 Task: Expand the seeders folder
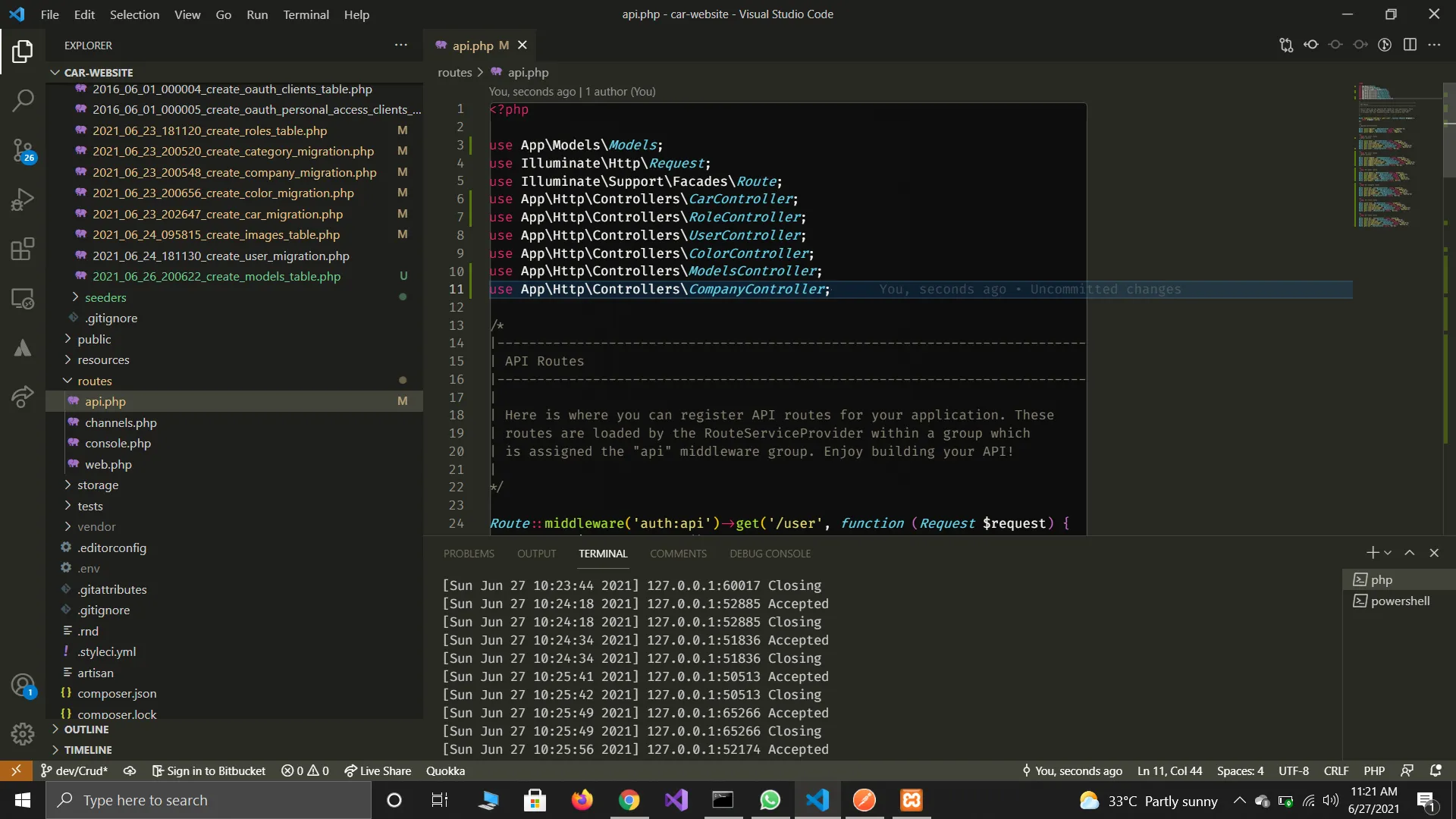[105, 297]
